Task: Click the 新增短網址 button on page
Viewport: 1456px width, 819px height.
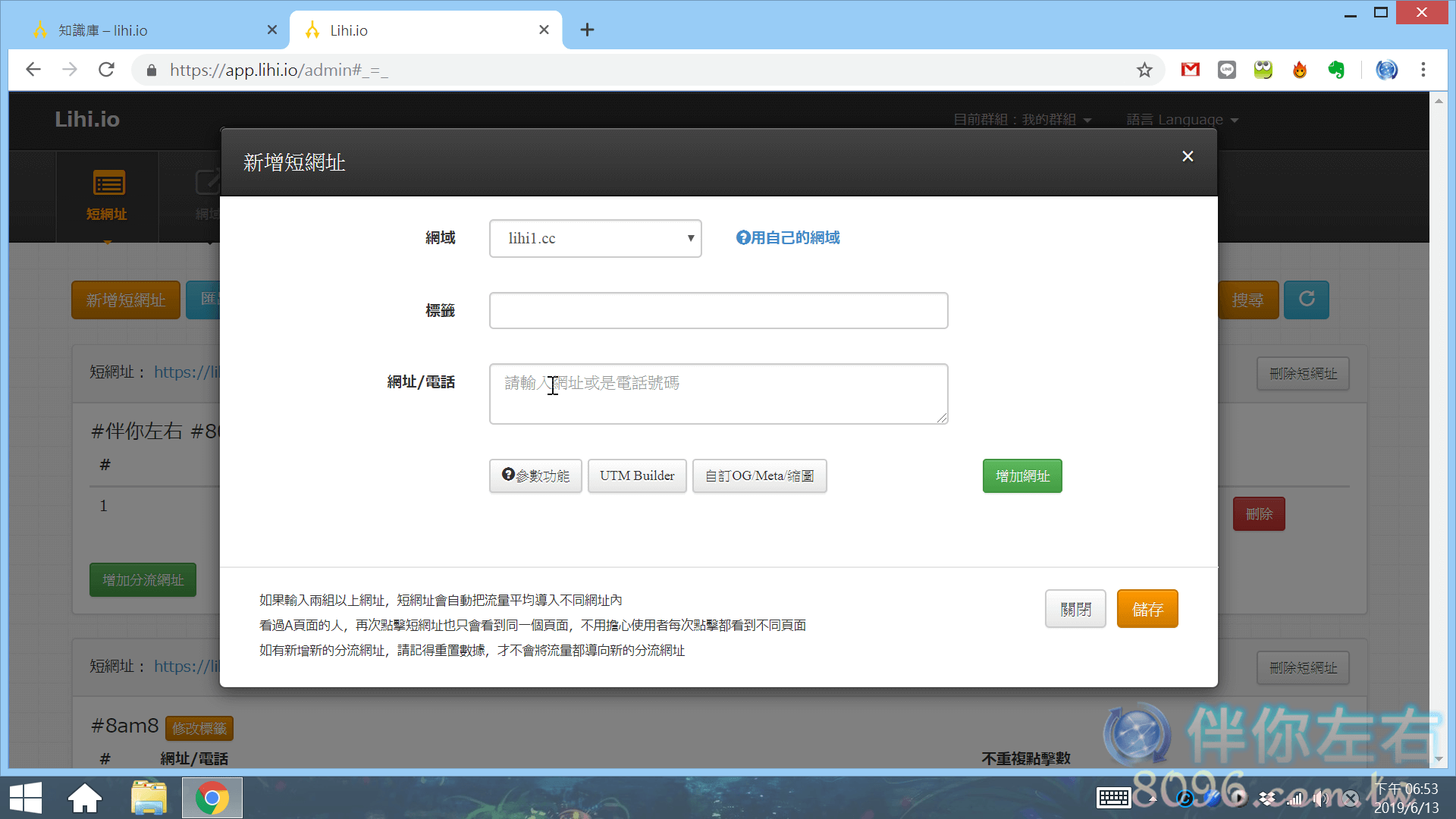Action: pos(126,300)
